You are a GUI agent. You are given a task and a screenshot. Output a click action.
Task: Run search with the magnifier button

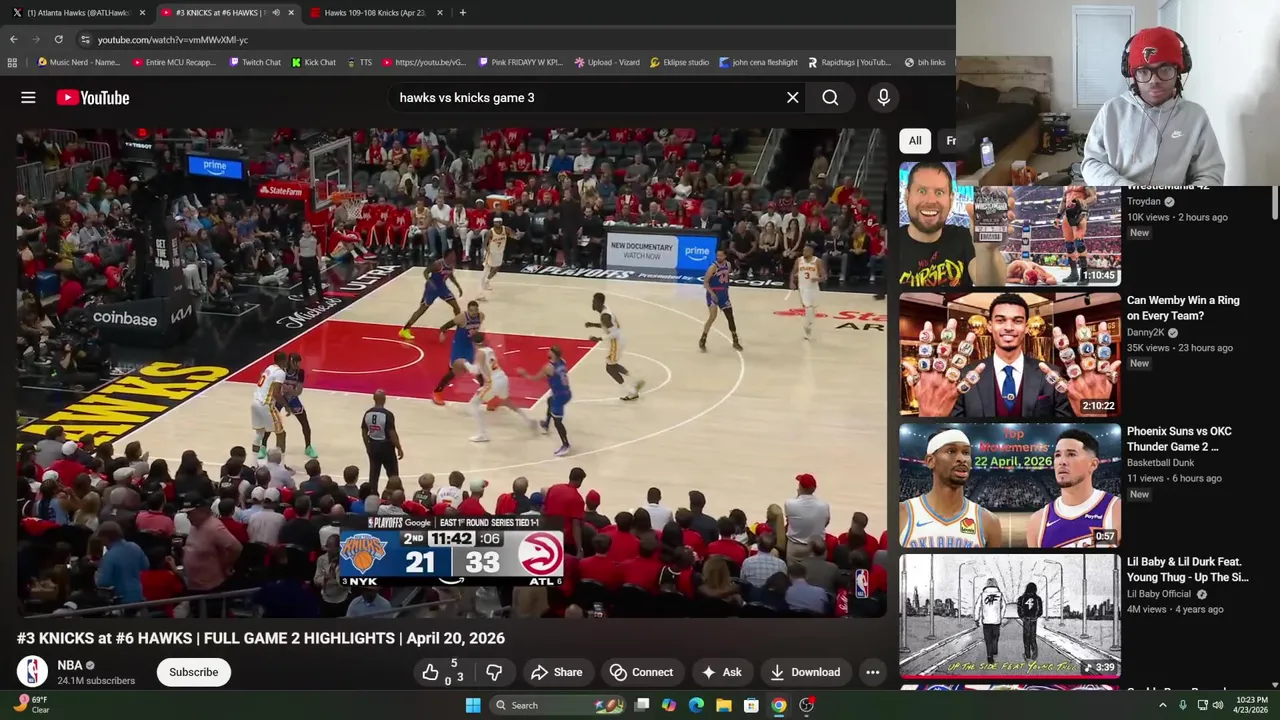pyautogui.click(x=830, y=97)
